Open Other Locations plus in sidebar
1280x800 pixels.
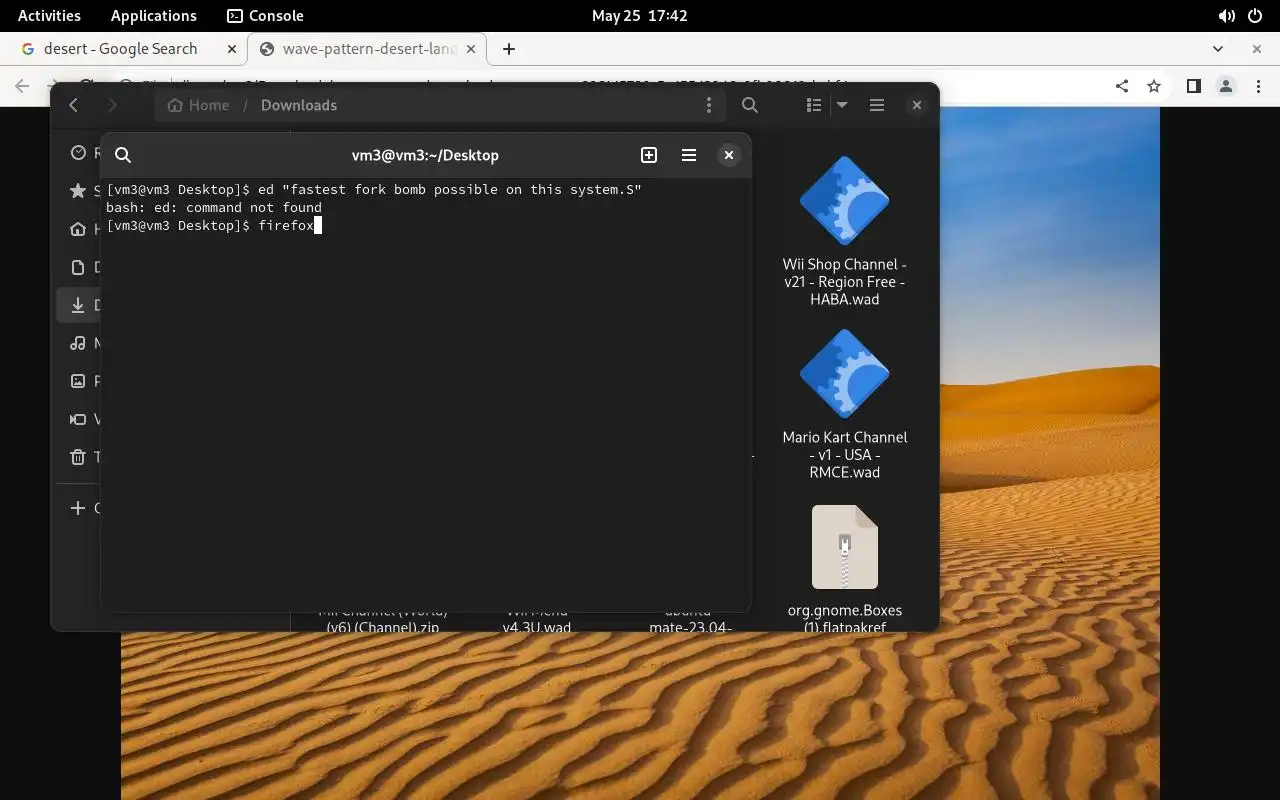[78, 508]
